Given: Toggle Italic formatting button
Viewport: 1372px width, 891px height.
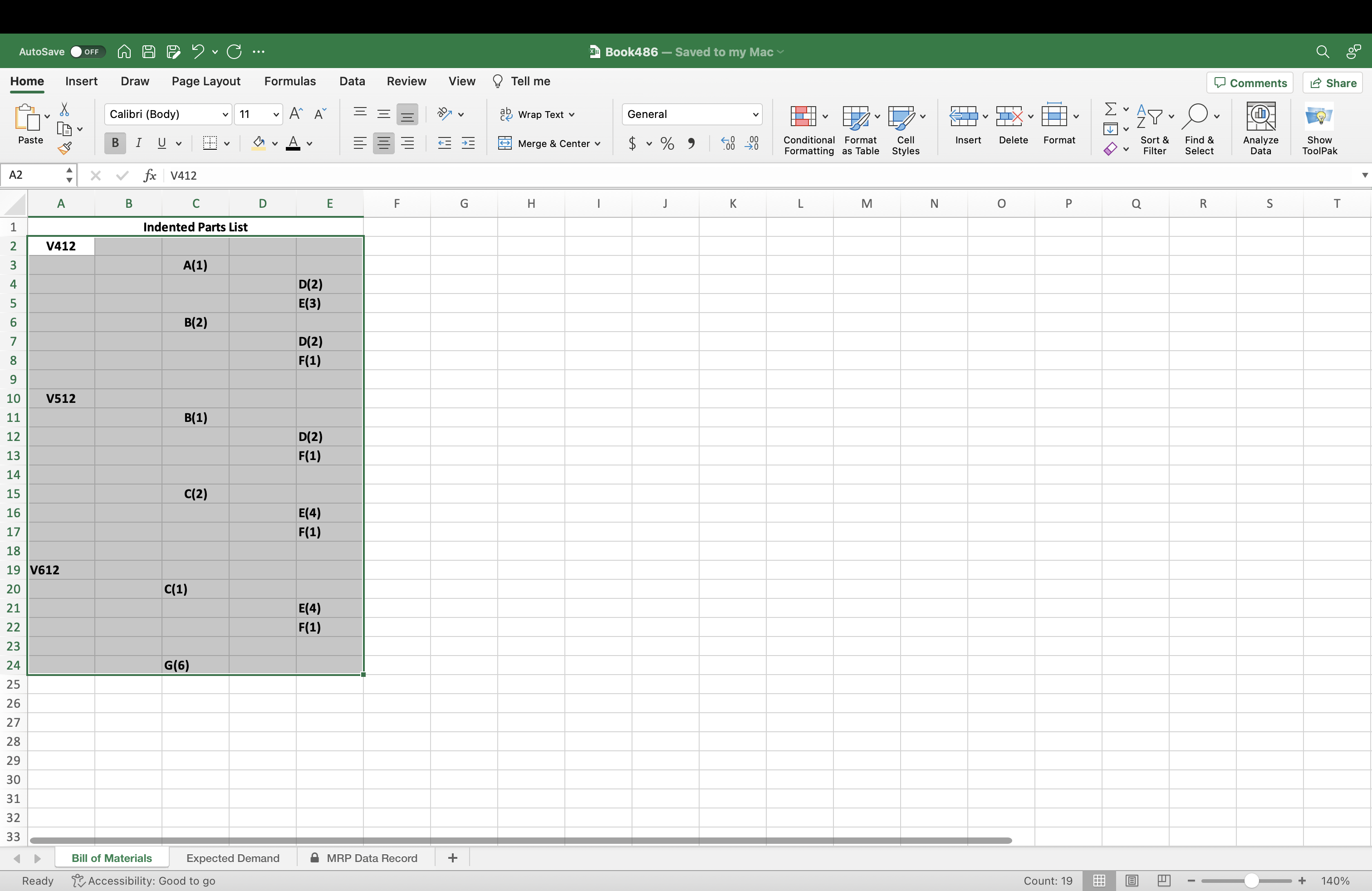Looking at the screenshot, I should pos(138,143).
